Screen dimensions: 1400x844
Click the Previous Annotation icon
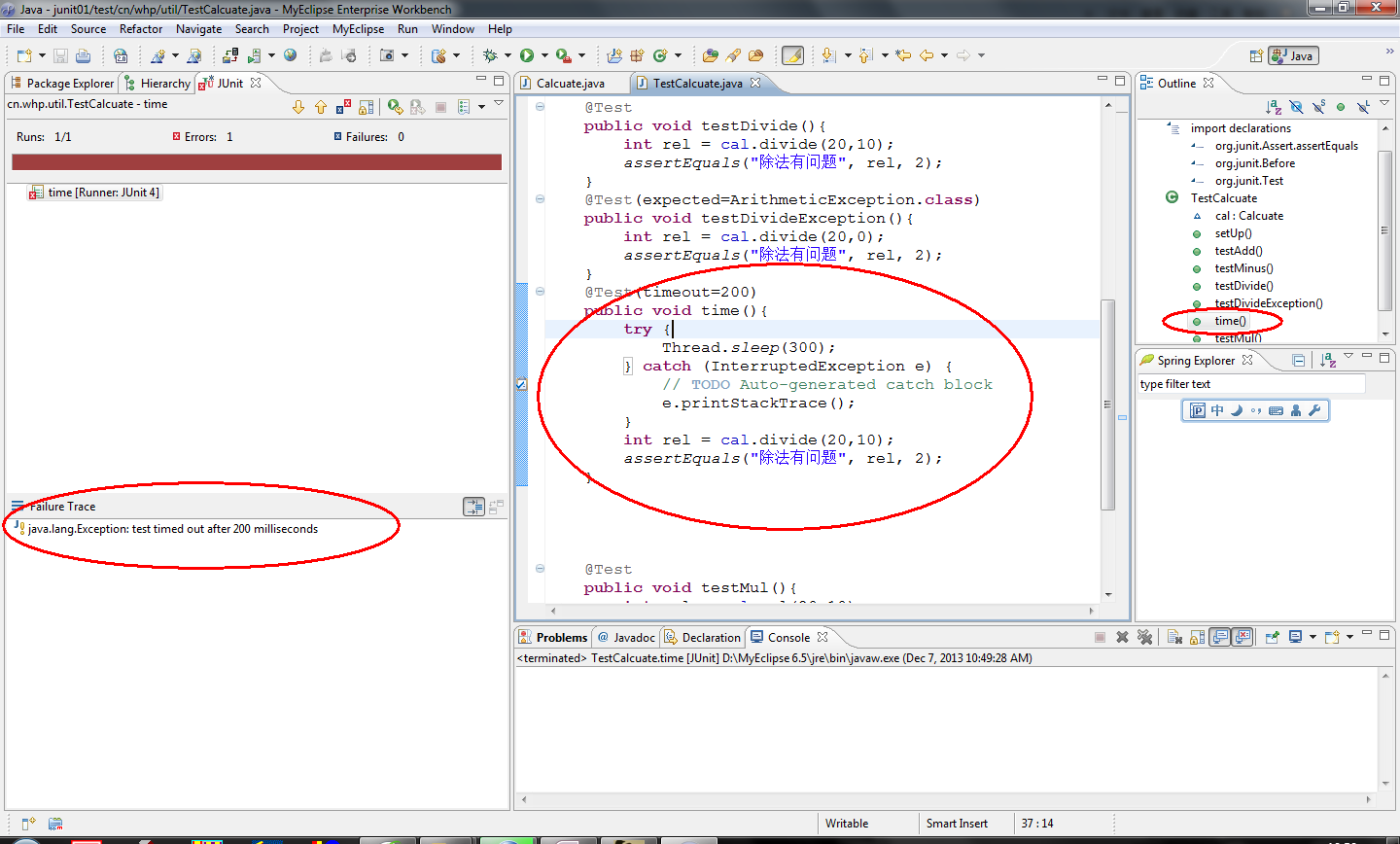(x=865, y=55)
